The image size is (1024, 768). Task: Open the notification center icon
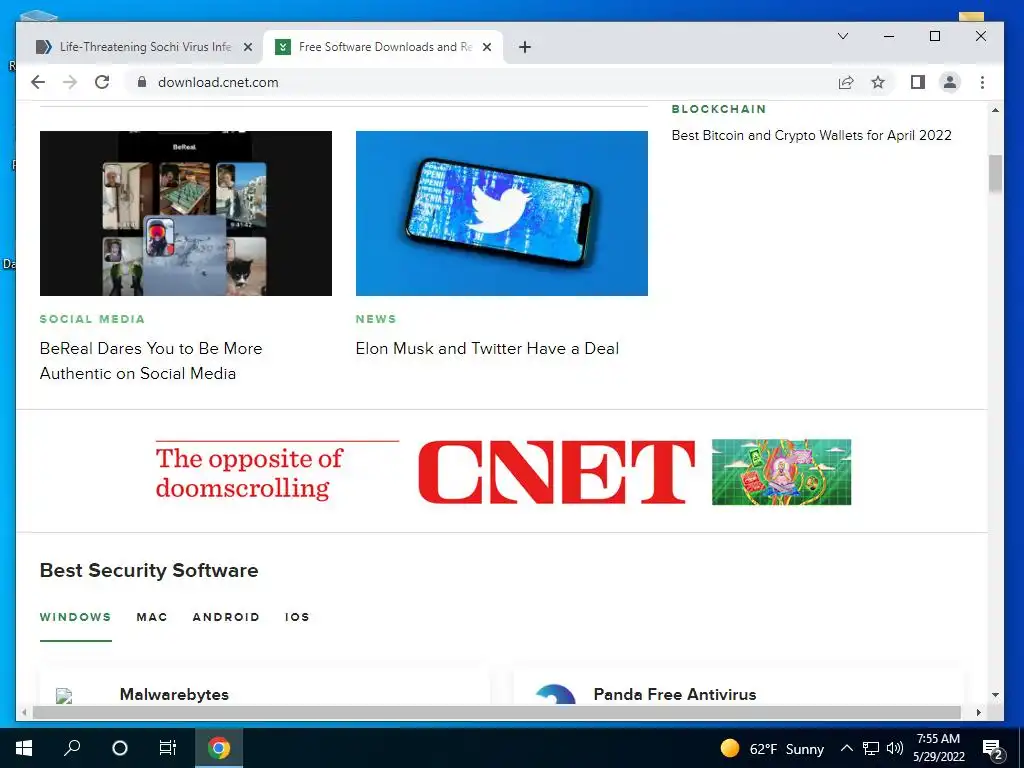(993, 749)
